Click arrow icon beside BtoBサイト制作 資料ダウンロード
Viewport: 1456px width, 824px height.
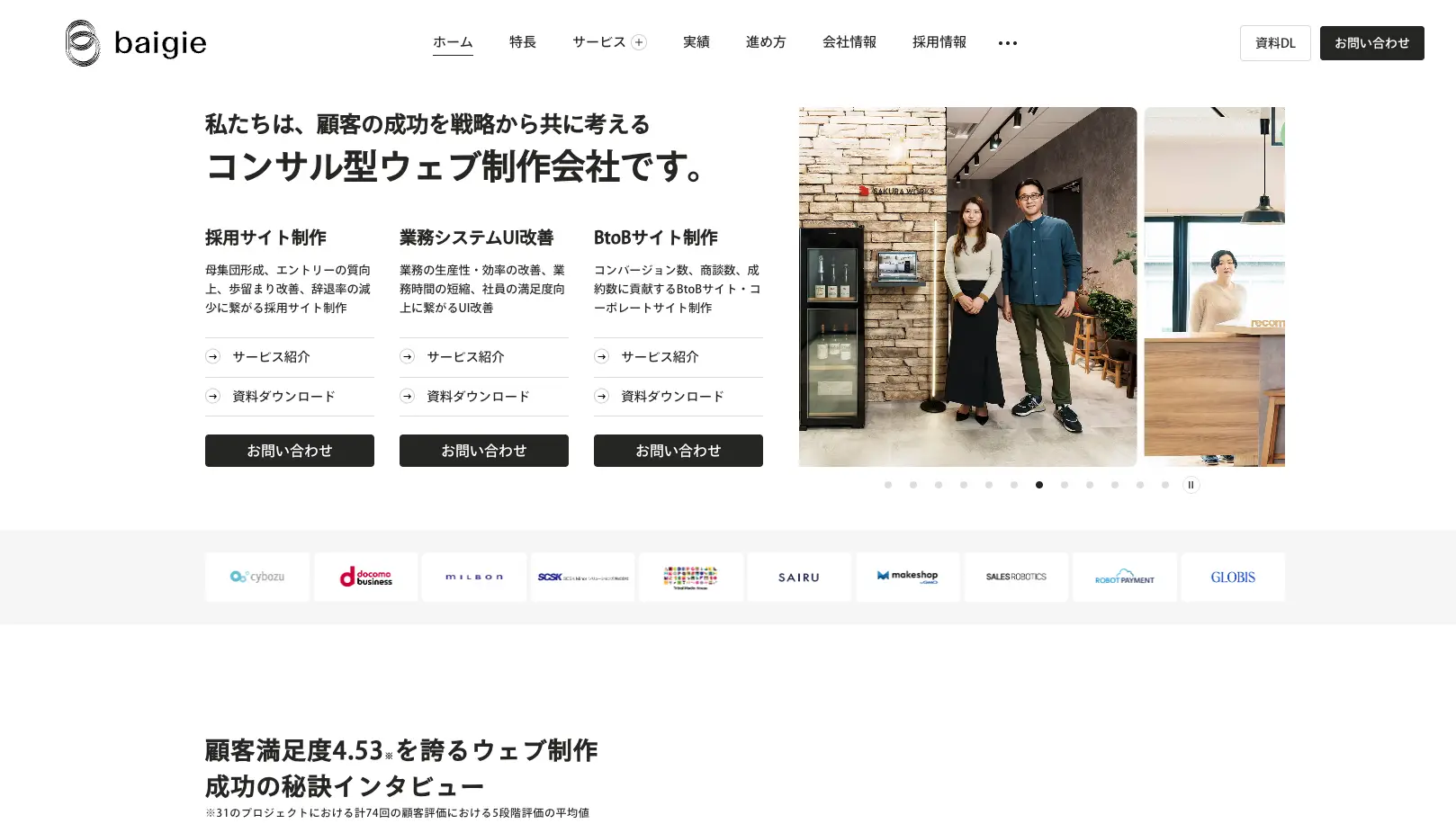[x=602, y=396]
